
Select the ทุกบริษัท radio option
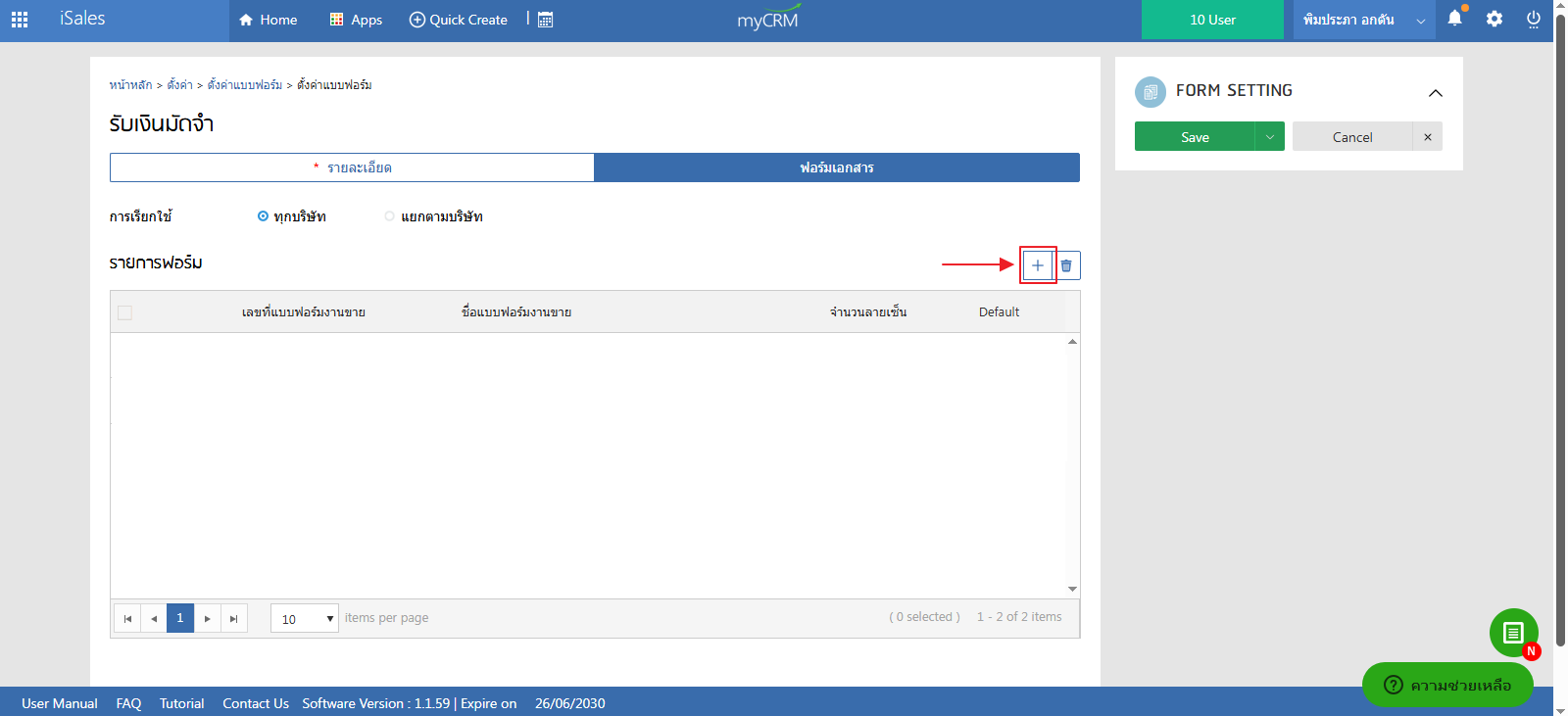(263, 216)
